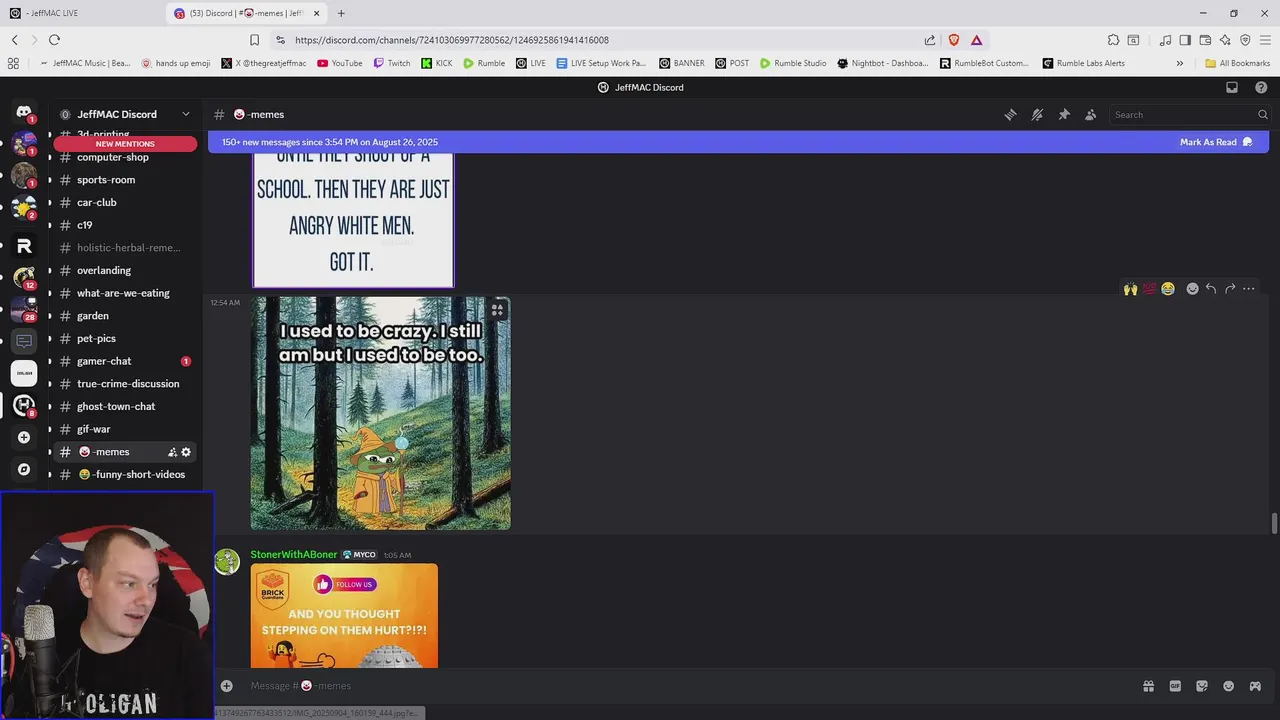Open the sticker picker icon

click(1202, 686)
